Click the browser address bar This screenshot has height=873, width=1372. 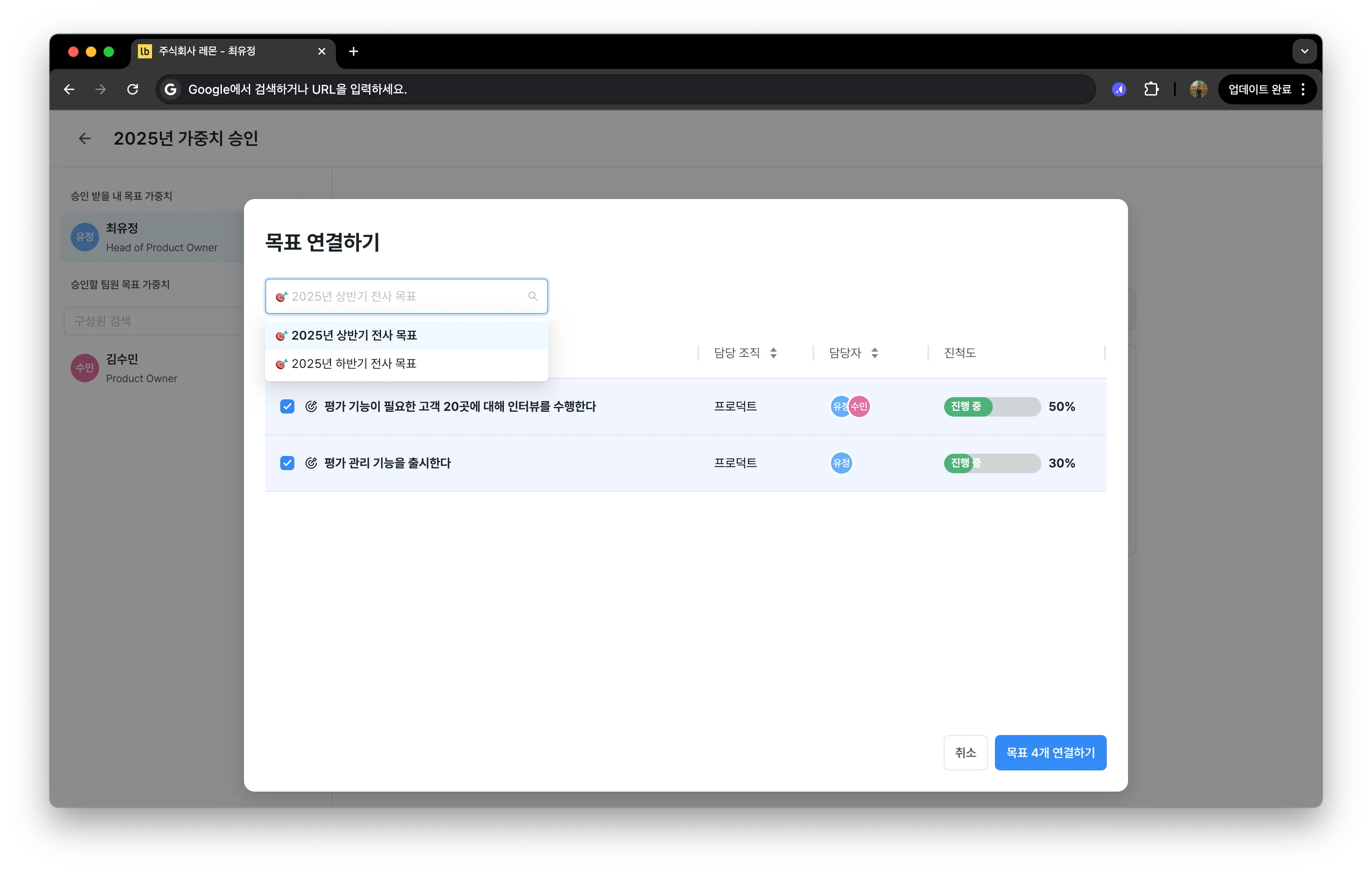pyautogui.click(x=625, y=89)
